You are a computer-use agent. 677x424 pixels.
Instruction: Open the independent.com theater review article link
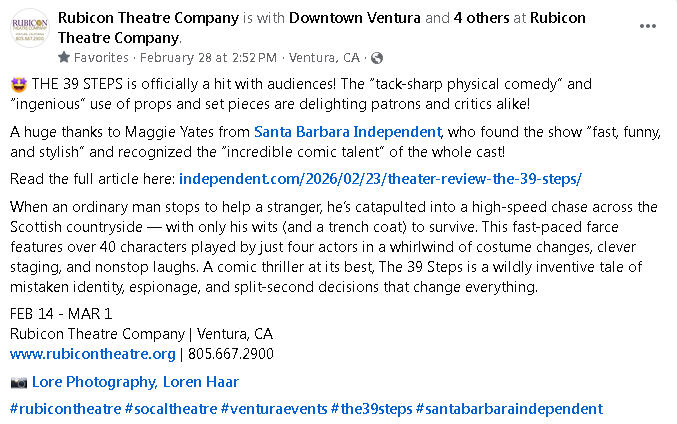click(380, 179)
